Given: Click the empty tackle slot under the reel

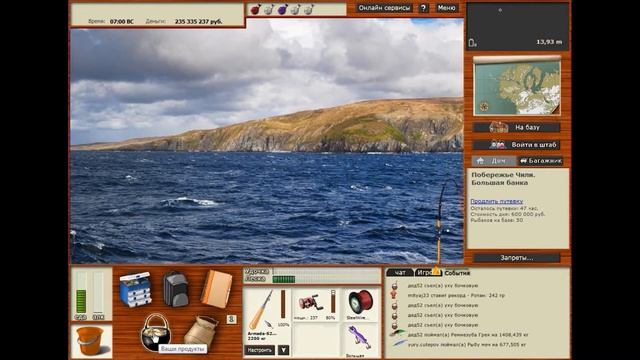Looking at the screenshot, I should 316,340.
